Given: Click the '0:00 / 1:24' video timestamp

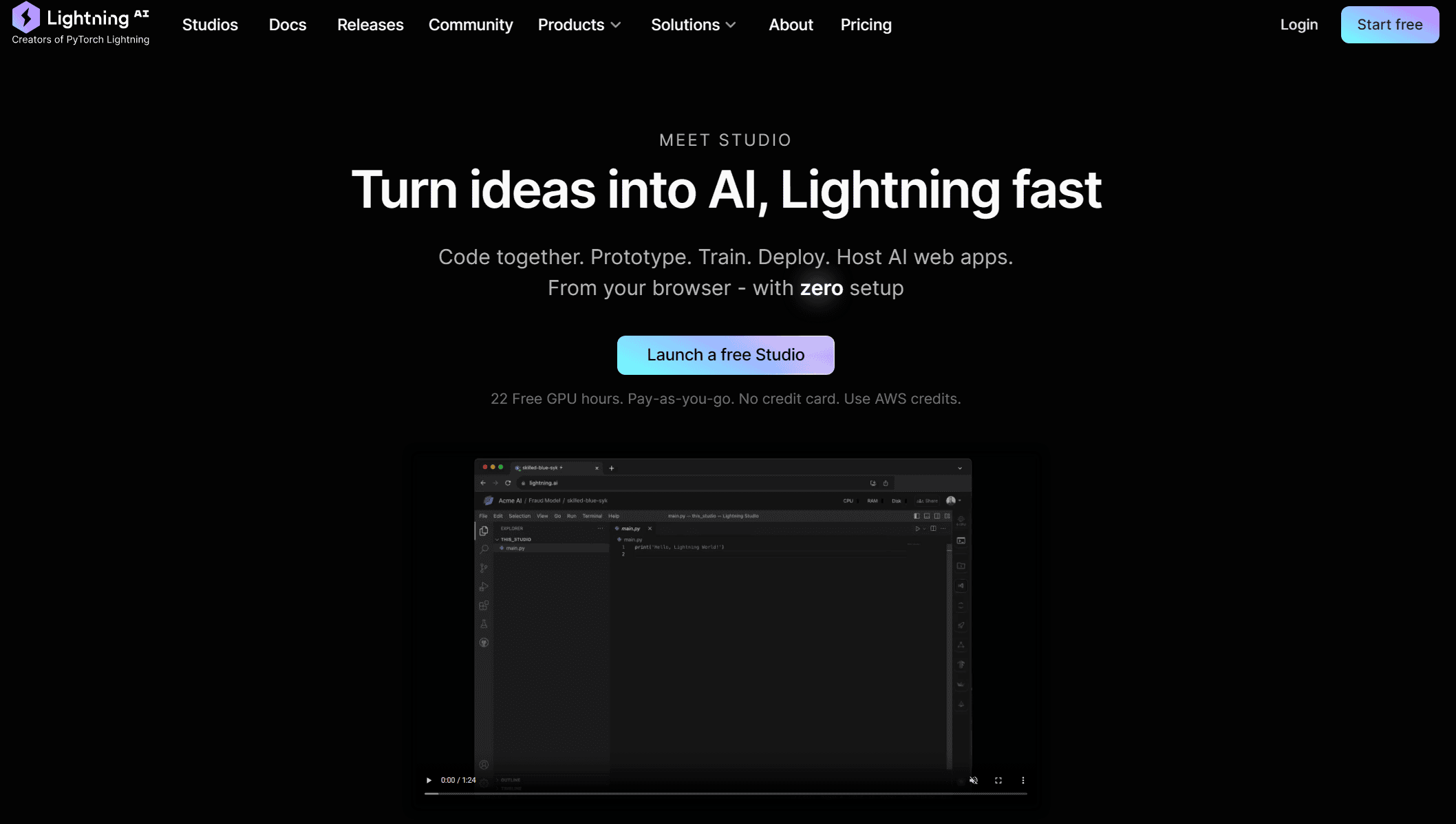Looking at the screenshot, I should point(458,780).
